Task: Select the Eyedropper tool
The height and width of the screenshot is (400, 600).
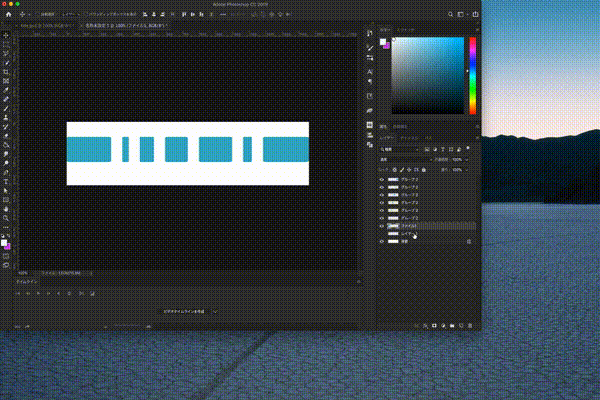Action: coord(7,90)
